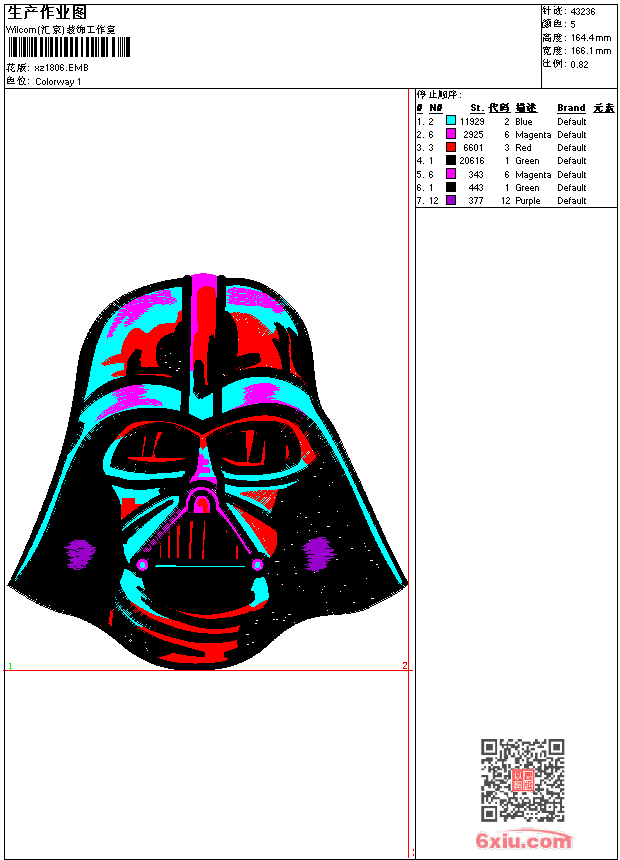Viewport: 620px width, 860px height.
Task: Select the stitch count 6601
Action: click(474, 148)
